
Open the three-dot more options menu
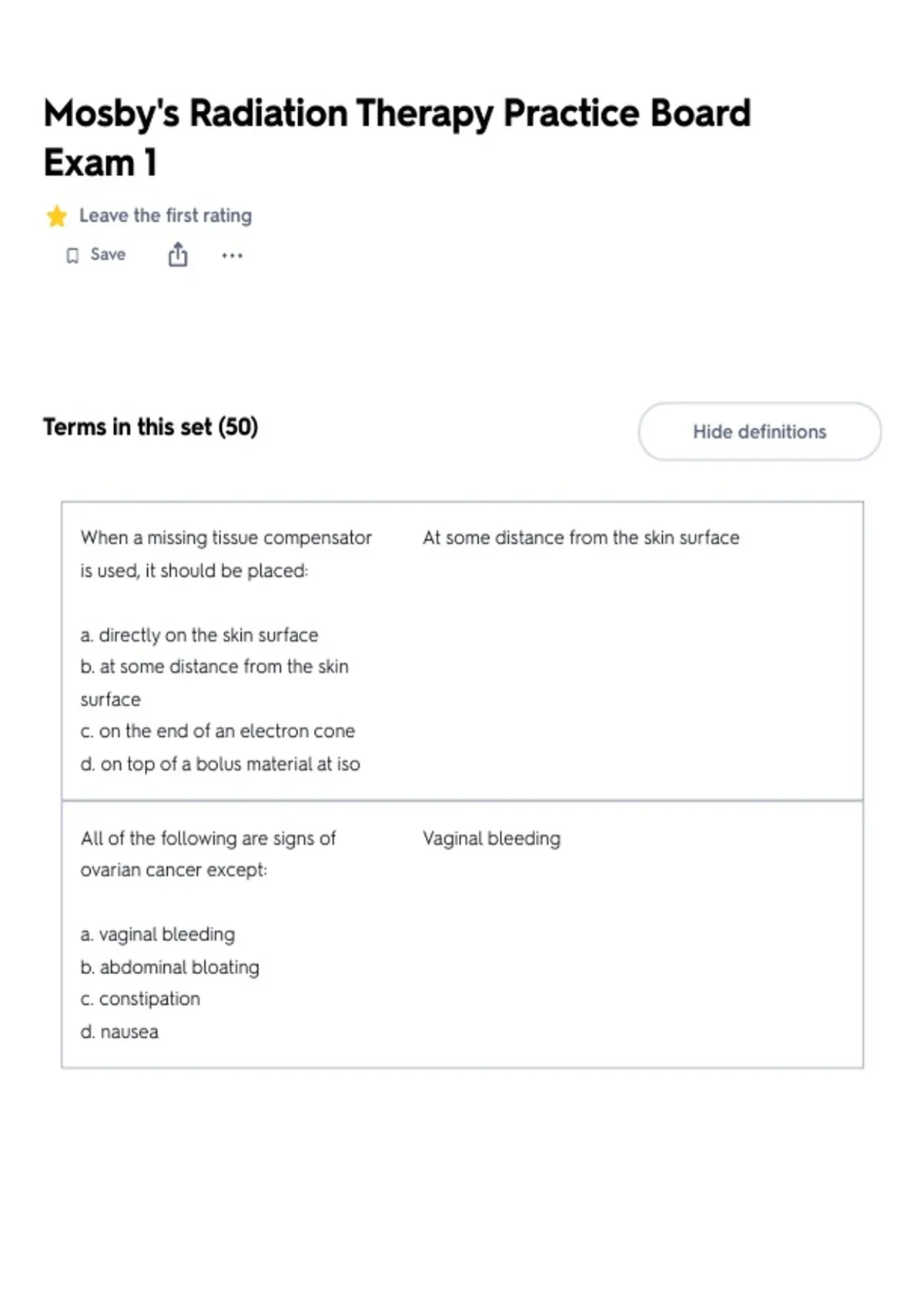(232, 255)
